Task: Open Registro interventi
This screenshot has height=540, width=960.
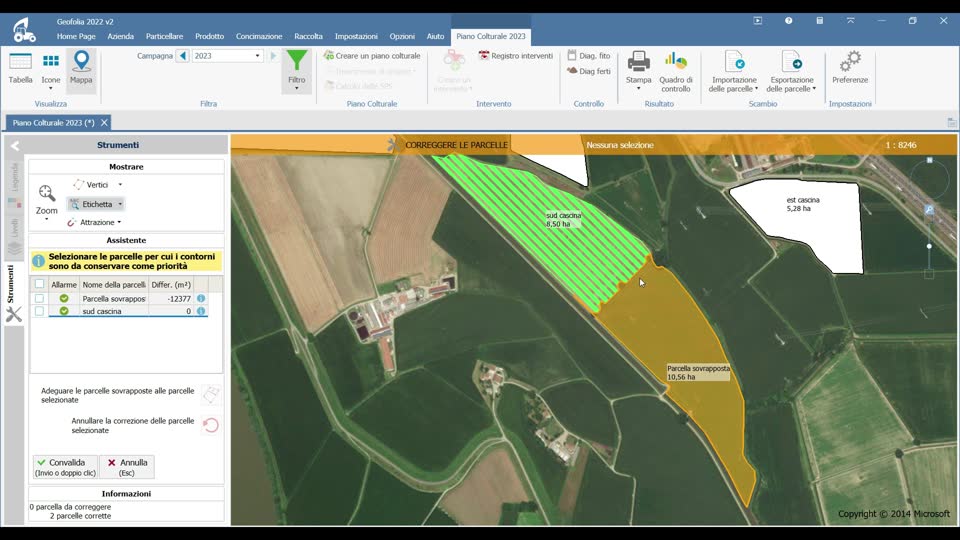Action: click(x=516, y=56)
